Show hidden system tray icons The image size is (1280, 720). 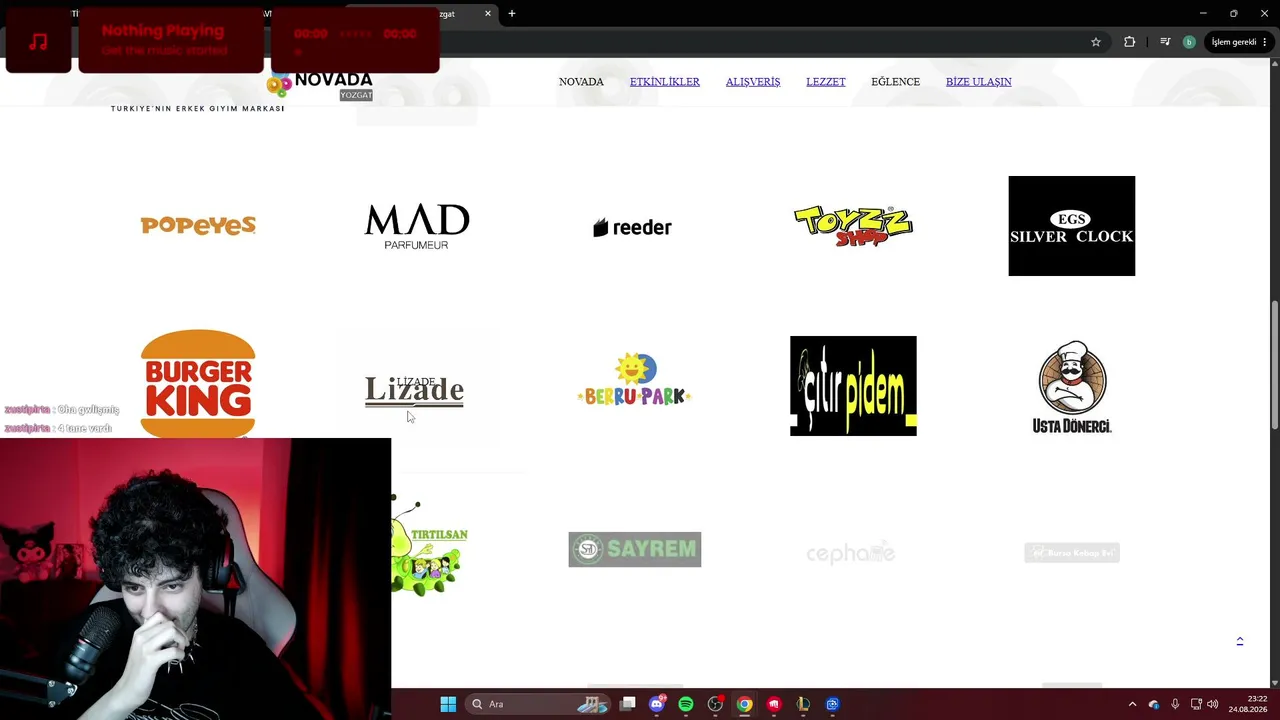point(1132,704)
